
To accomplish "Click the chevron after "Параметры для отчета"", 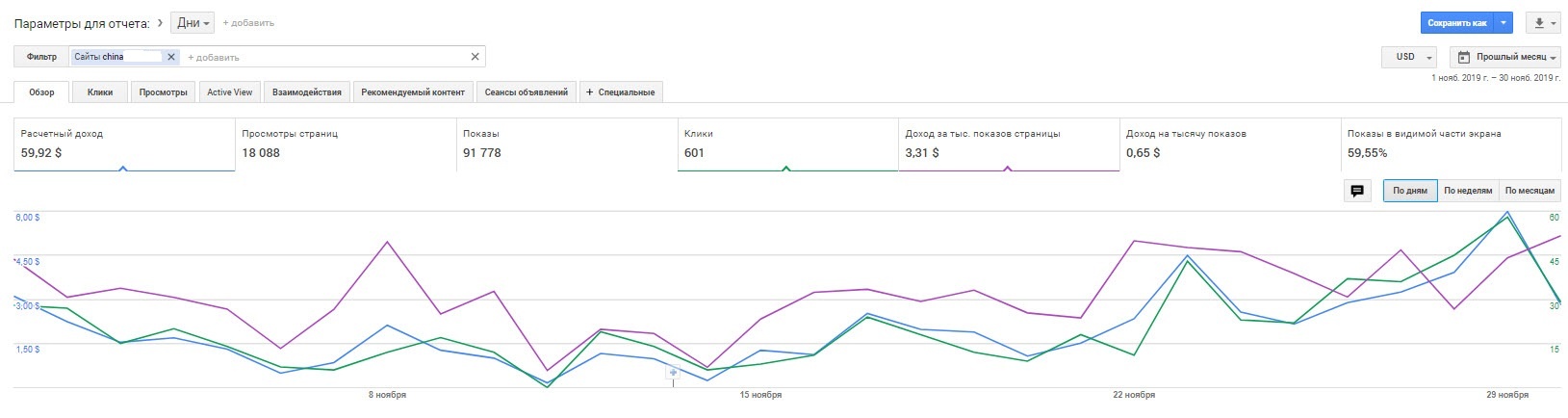I will [x=160, y=22].
